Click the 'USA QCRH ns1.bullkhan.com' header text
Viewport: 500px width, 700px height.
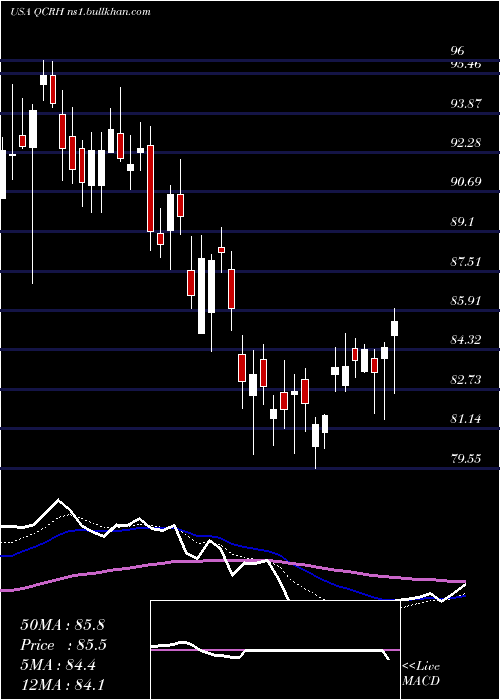[x=80, y=12]
